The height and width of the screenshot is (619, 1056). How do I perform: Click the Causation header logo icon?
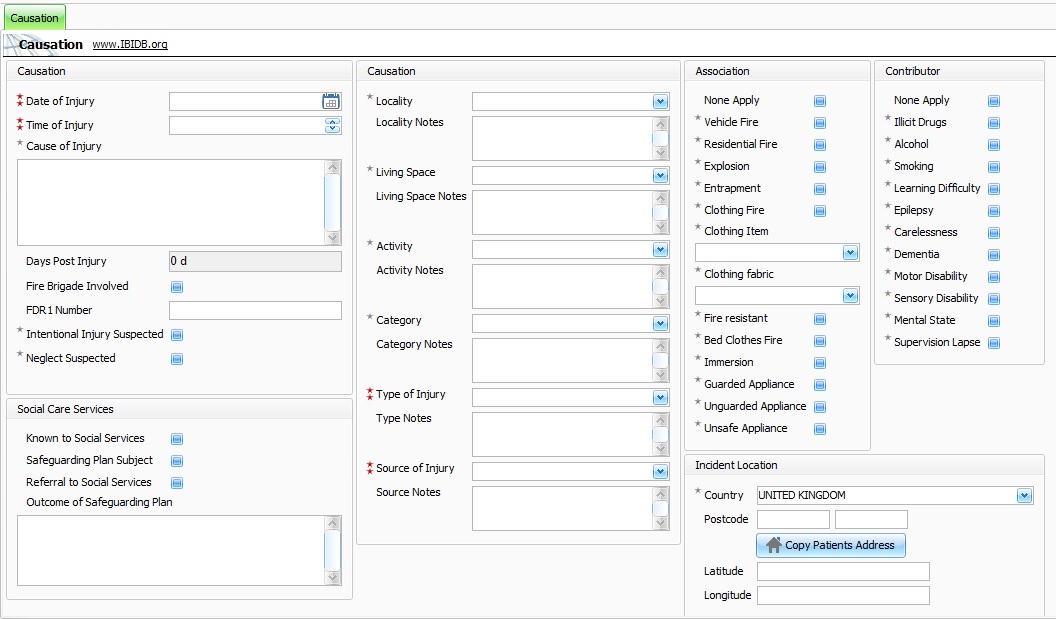(10, 44)
